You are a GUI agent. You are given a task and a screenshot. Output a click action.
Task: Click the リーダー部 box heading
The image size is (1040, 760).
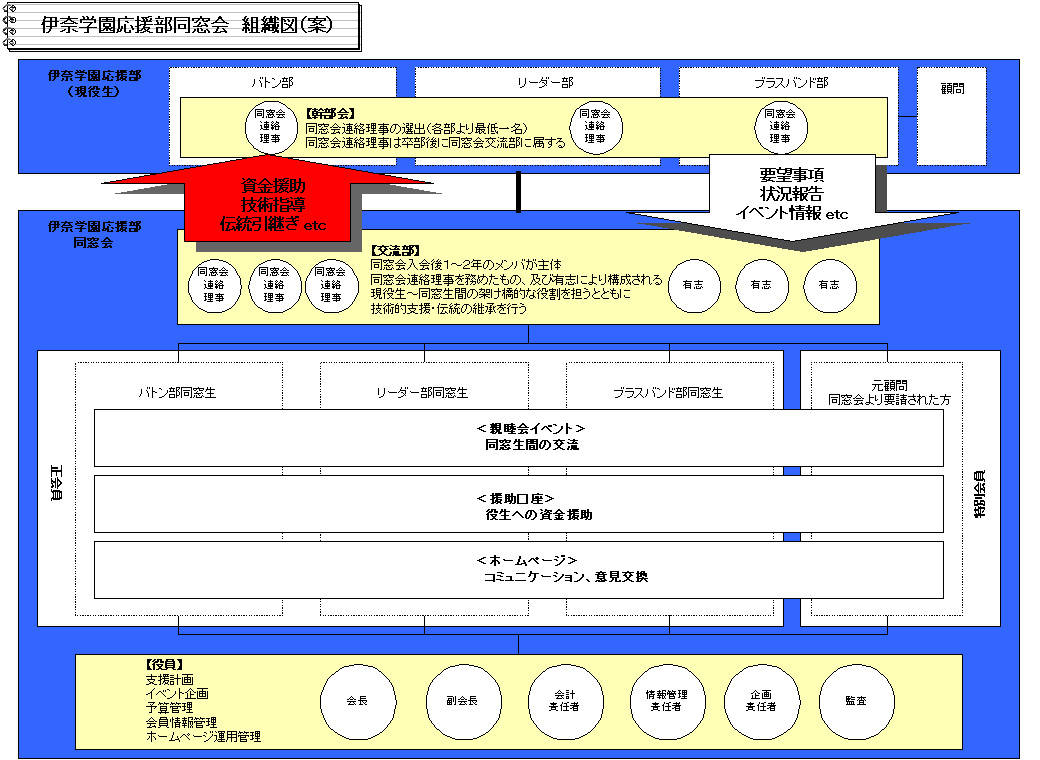[545, 83]
